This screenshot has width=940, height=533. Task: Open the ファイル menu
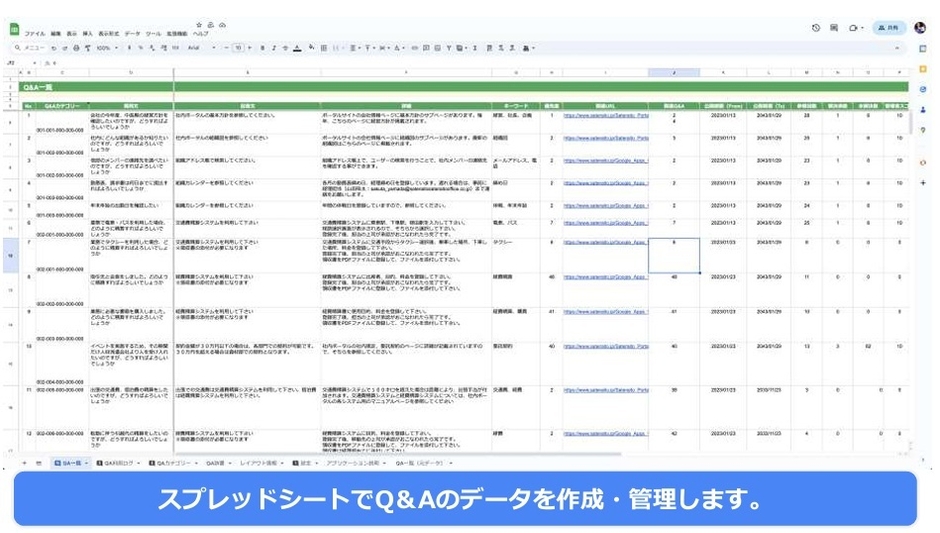[35, 34]
